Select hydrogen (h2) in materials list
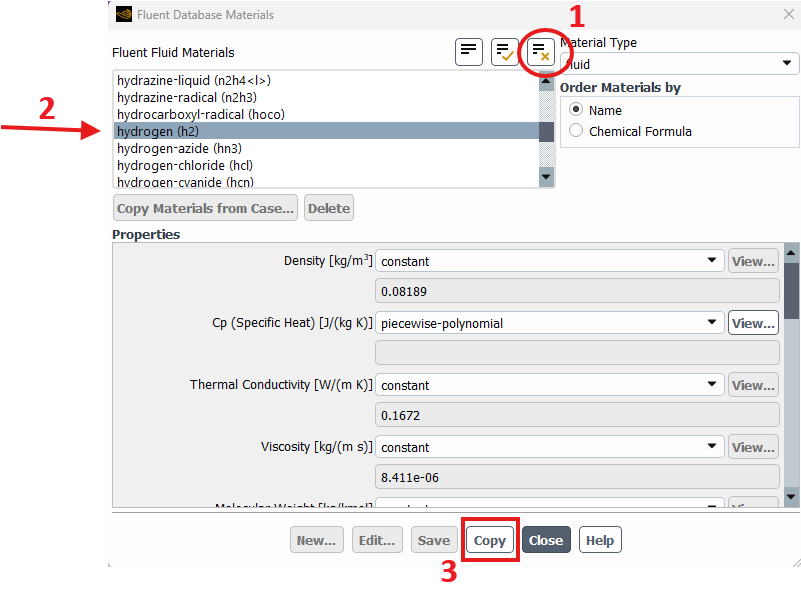 pos(326,131)
